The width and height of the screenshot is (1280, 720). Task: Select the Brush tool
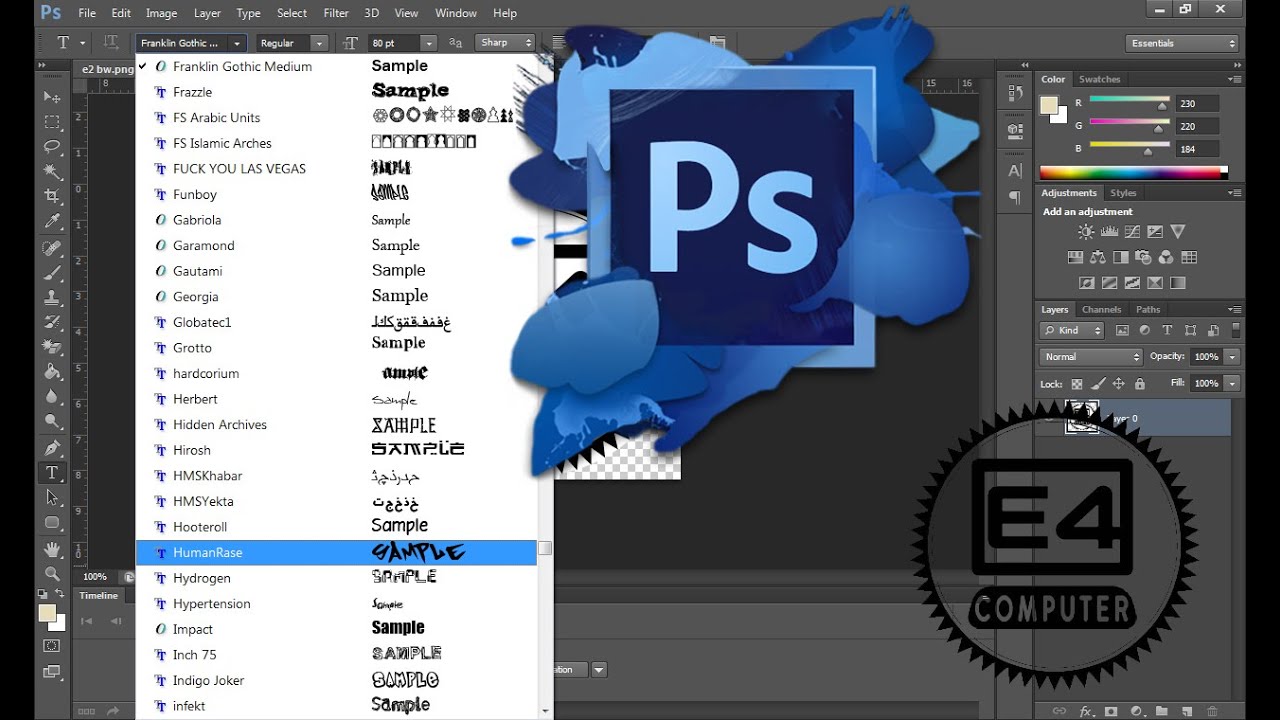[52, 272]
